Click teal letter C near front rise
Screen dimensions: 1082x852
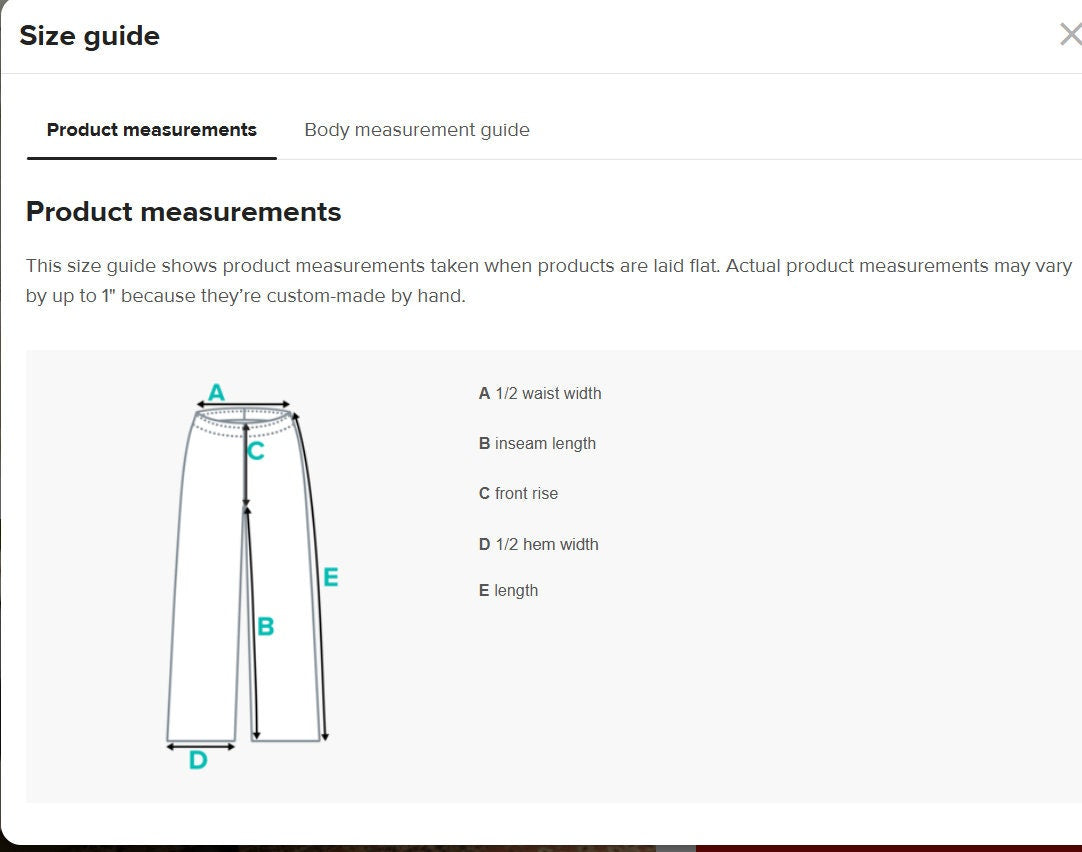click(256, 452)
